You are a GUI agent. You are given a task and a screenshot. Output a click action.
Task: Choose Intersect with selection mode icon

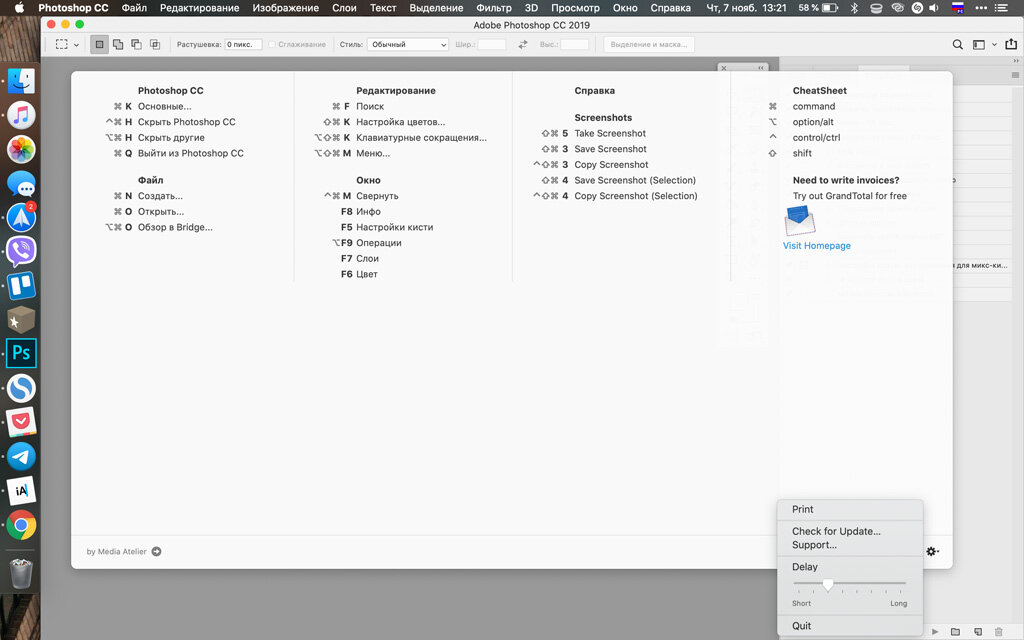[155, 44]
